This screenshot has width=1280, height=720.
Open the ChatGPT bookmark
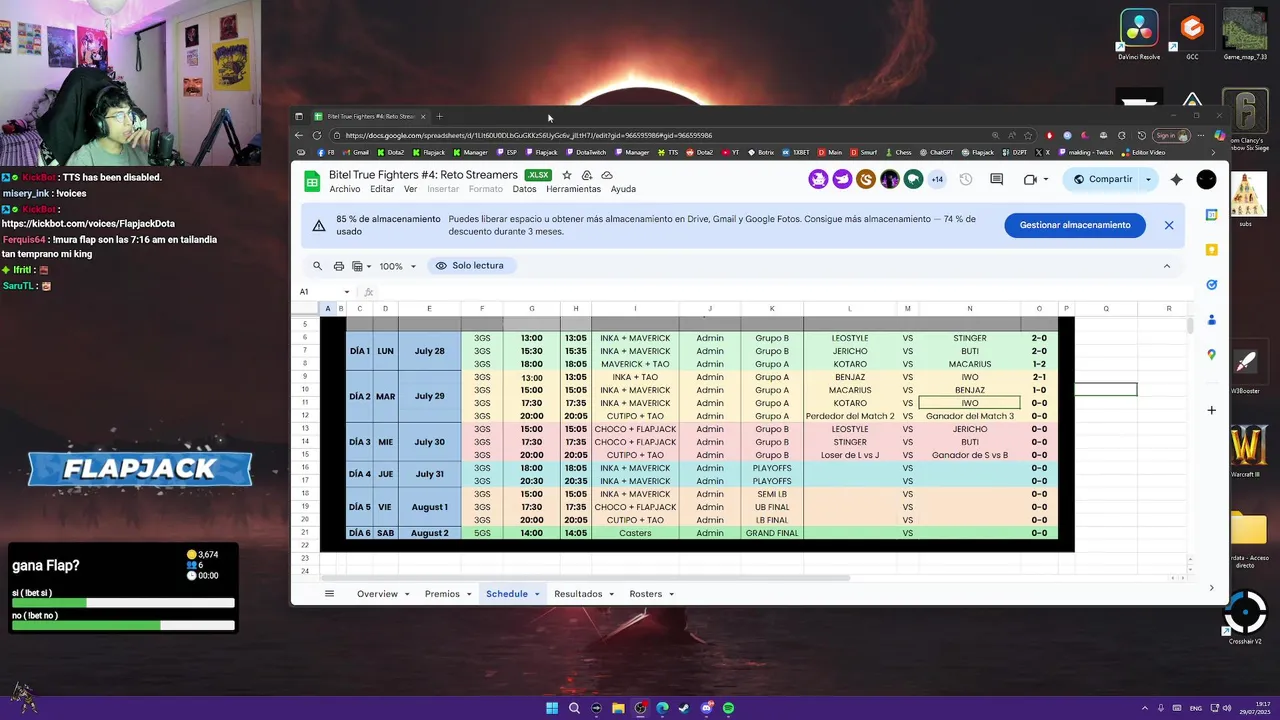click(936, 153)
